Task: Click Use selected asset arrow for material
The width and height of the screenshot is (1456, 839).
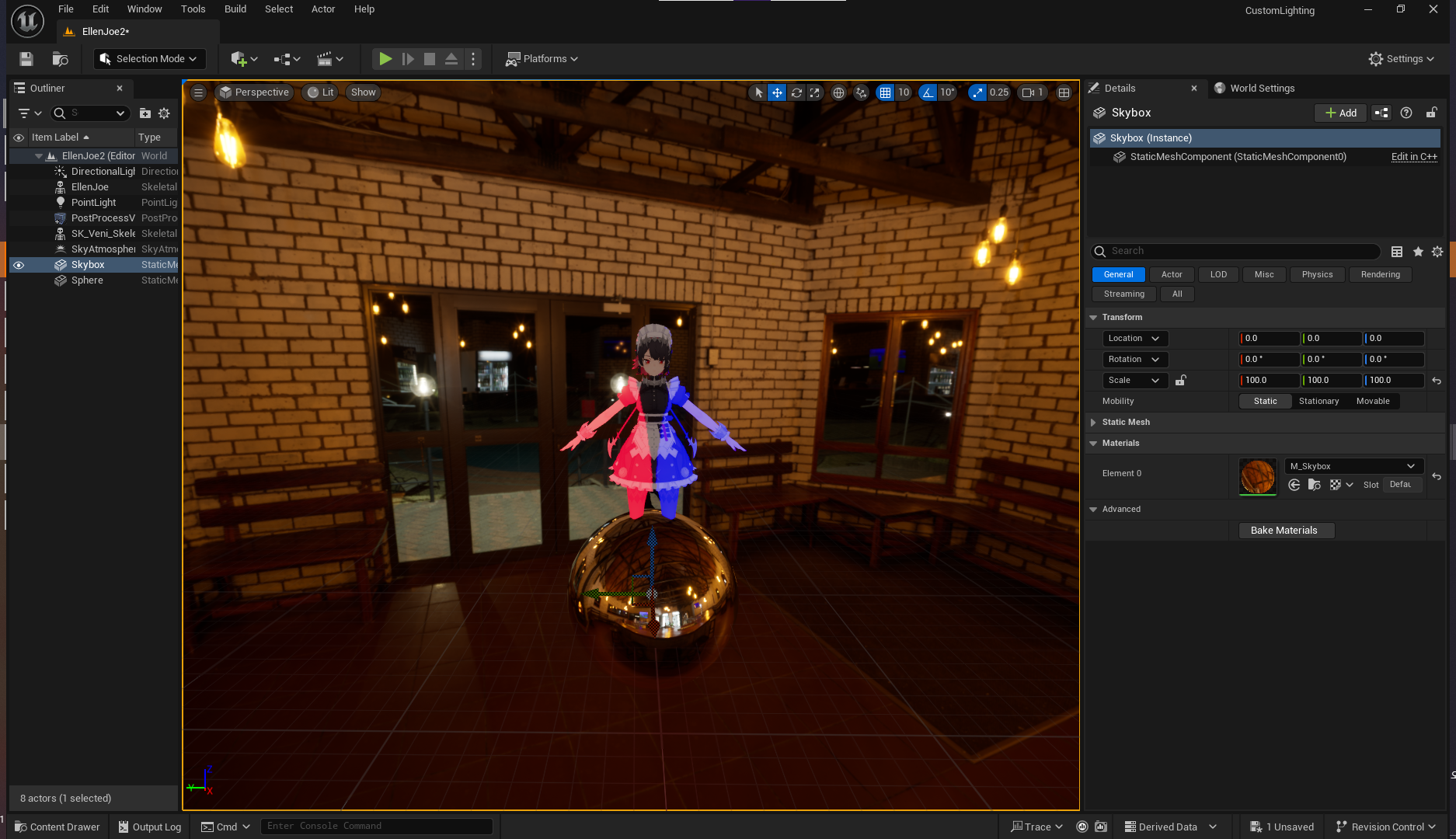Action: pos(1294,485)
